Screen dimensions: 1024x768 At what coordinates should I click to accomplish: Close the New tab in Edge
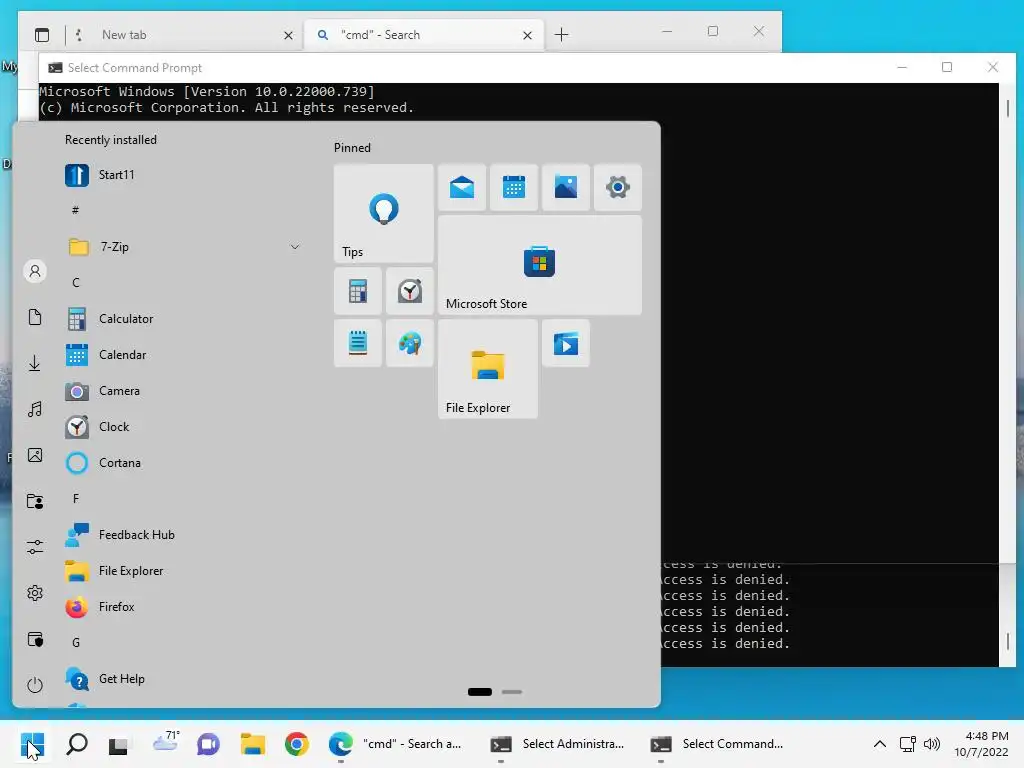point(288,35)
